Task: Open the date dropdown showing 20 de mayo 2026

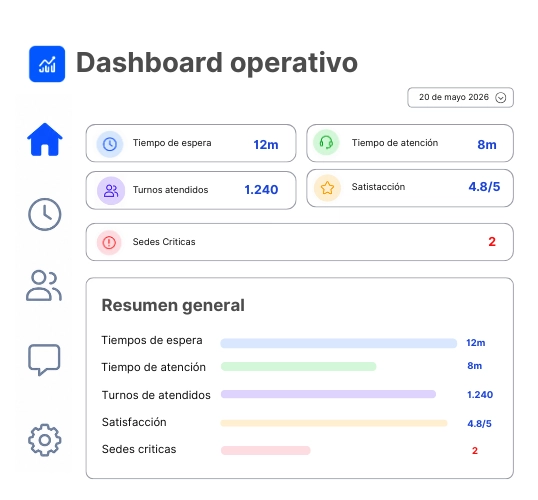Action: [460, 97]
